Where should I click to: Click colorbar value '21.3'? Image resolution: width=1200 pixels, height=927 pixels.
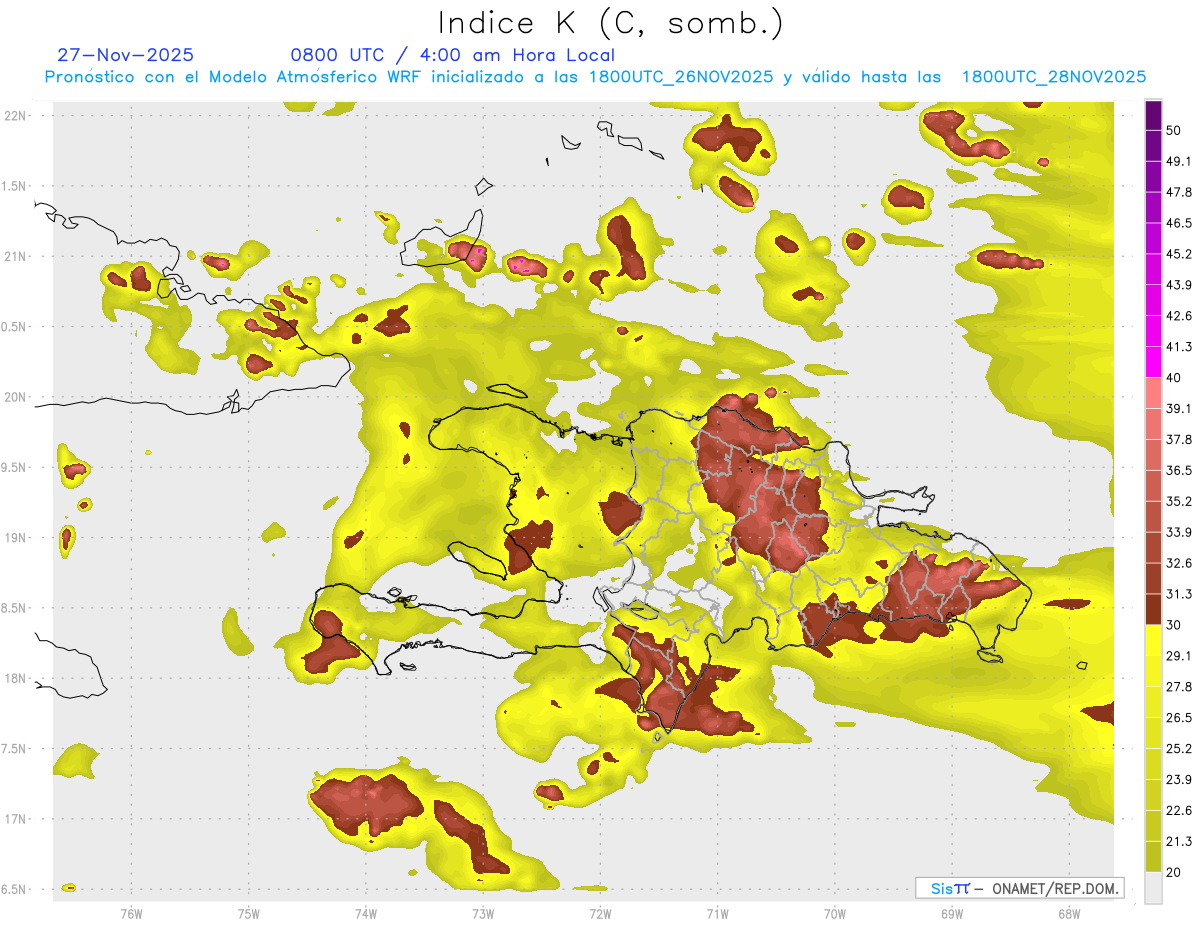1179,841
